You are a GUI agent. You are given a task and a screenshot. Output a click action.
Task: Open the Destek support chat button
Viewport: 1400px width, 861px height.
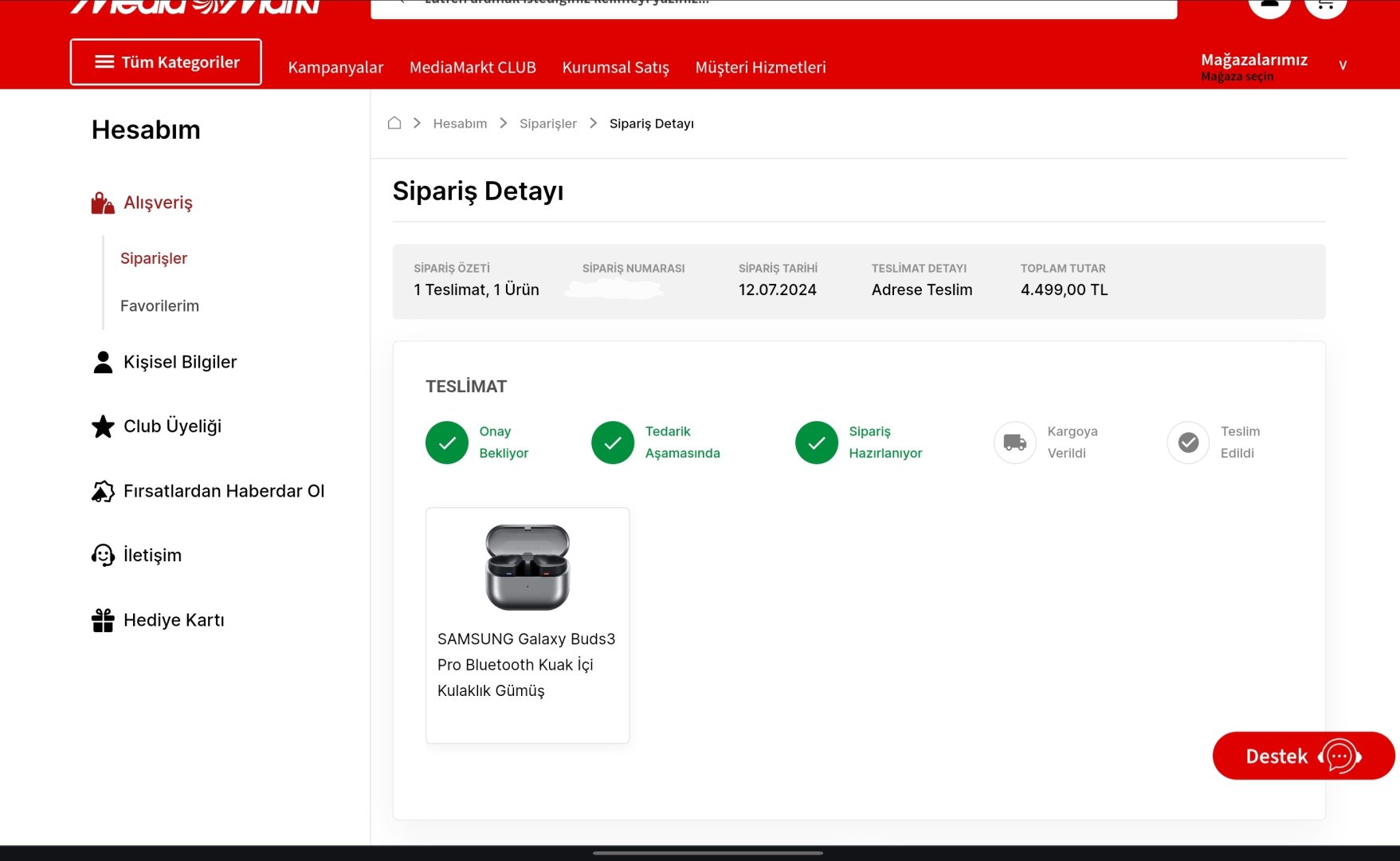point(1304,756)
